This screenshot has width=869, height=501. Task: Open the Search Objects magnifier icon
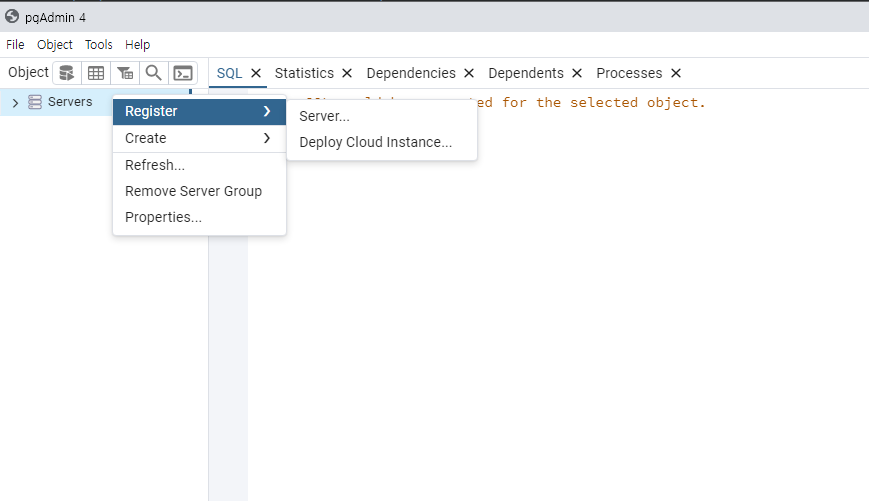click(154, 73)
